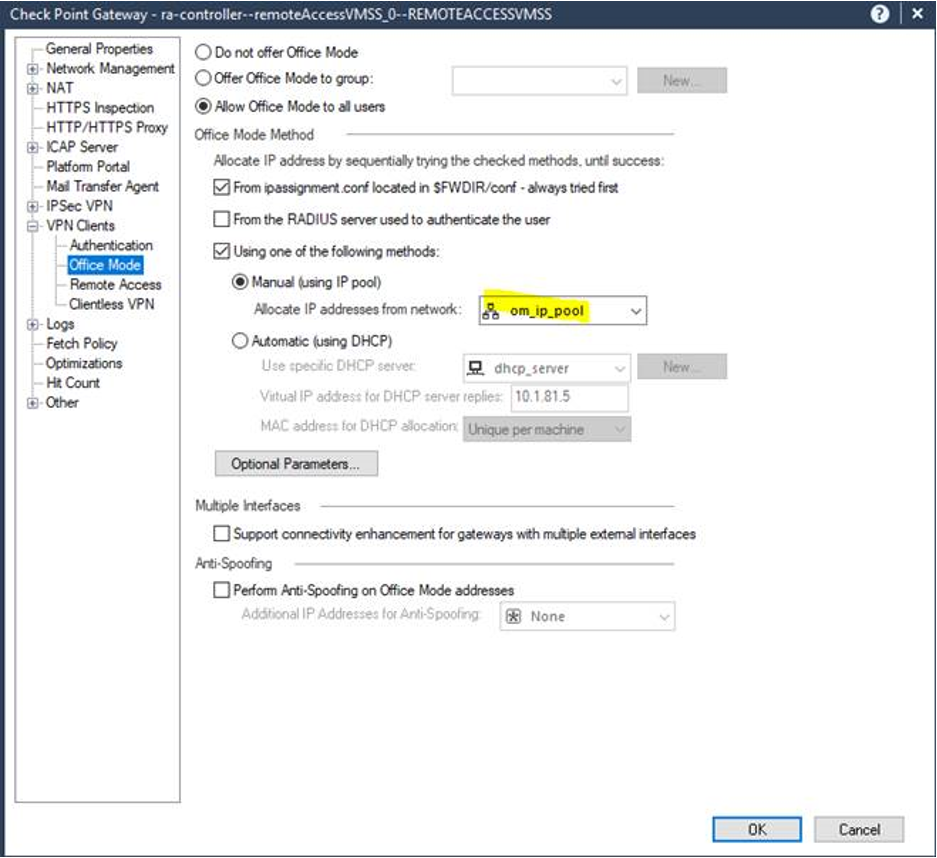Expand the Other tree node
The height and width of the screenshot is (858, 937).
(33, 403)
